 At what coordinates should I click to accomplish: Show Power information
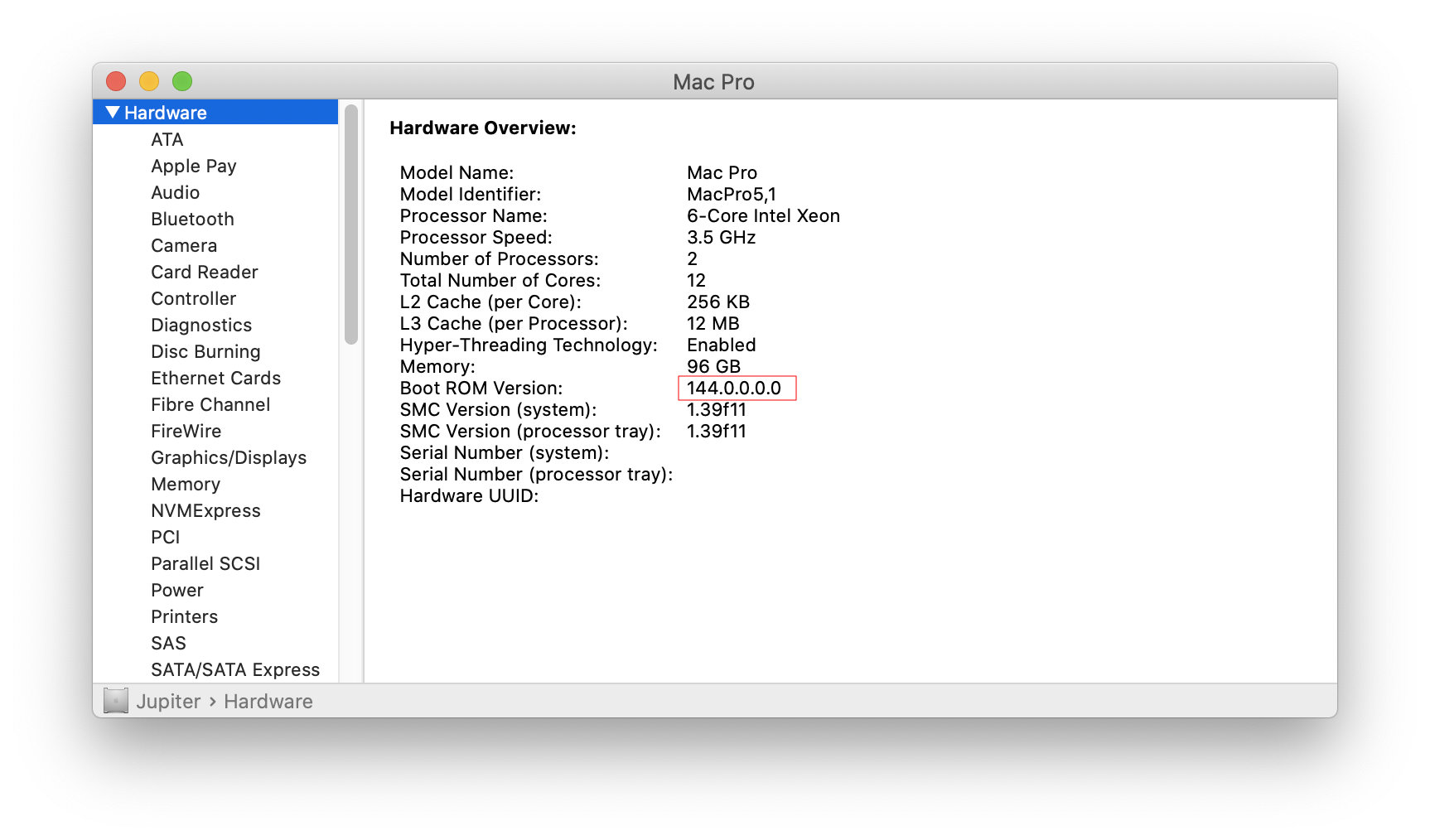(x=176, y=590)
